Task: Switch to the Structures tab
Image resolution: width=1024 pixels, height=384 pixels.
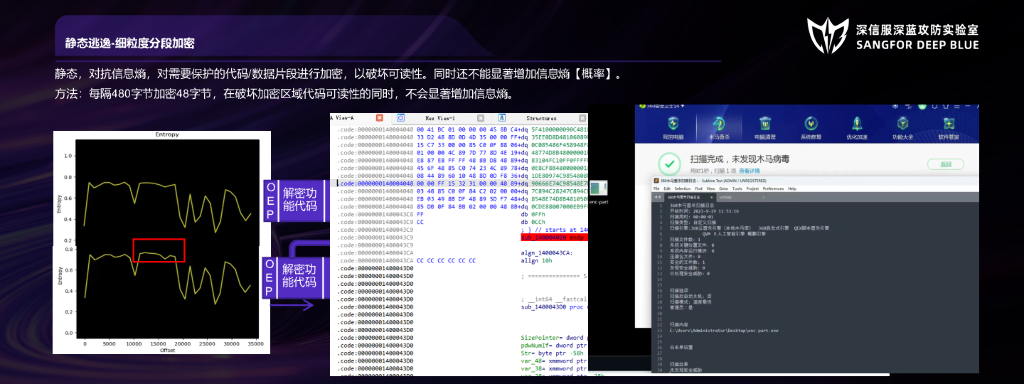Action: coord(541,118)
